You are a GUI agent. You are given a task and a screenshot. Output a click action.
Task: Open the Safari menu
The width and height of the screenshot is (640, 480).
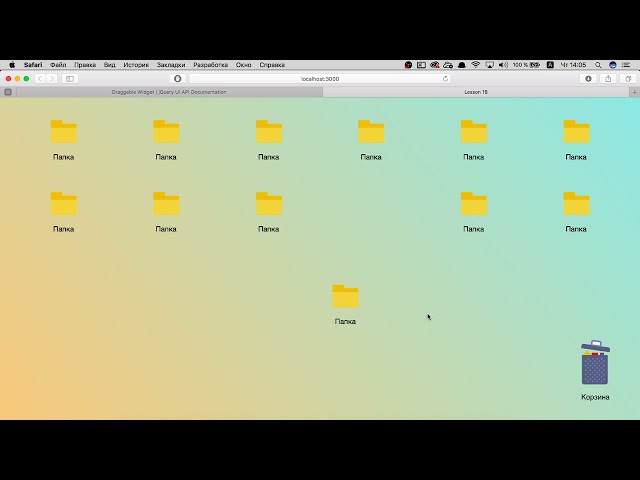pos(33,65)
